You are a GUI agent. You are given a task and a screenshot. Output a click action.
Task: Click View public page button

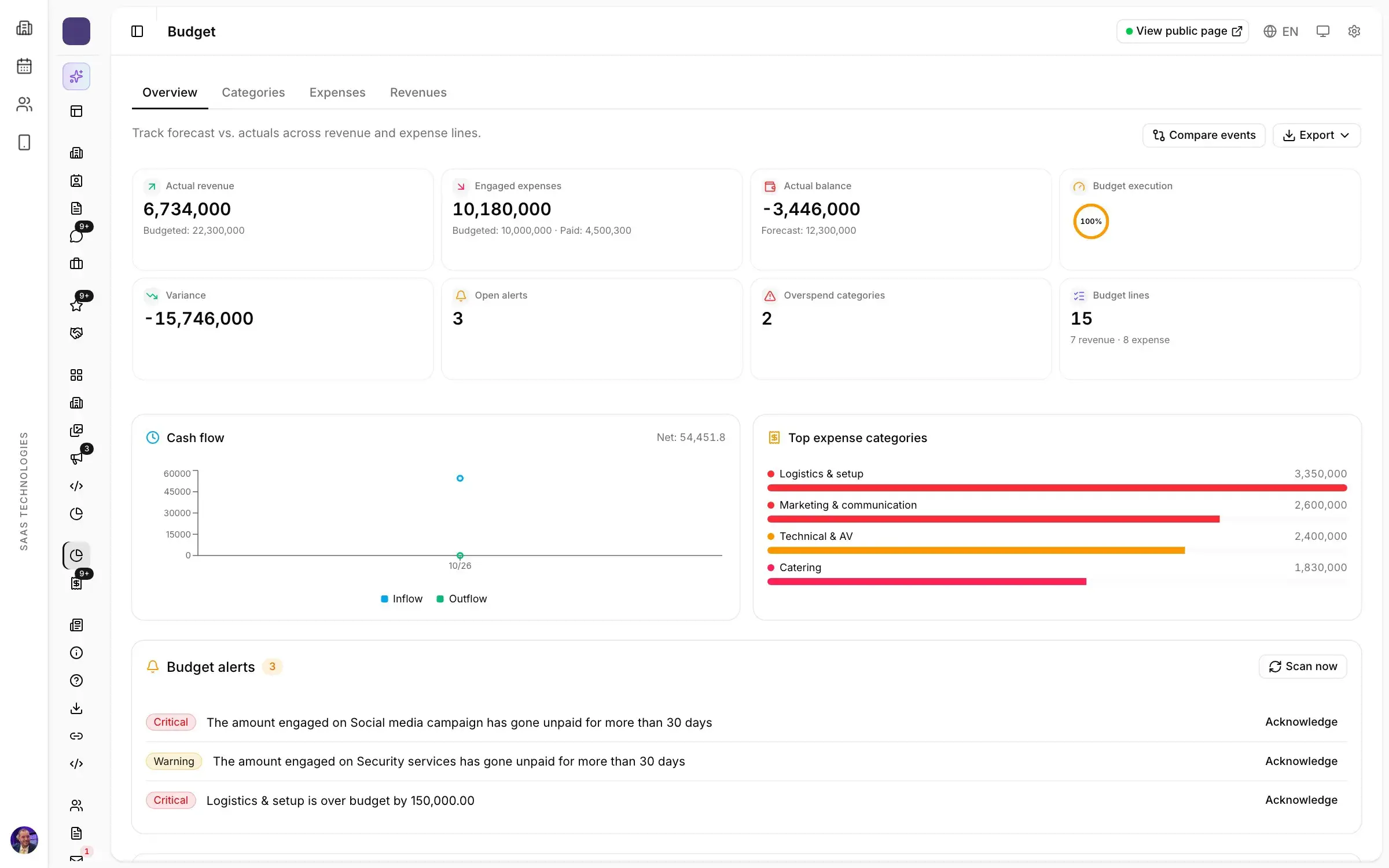click(1182, 31)
